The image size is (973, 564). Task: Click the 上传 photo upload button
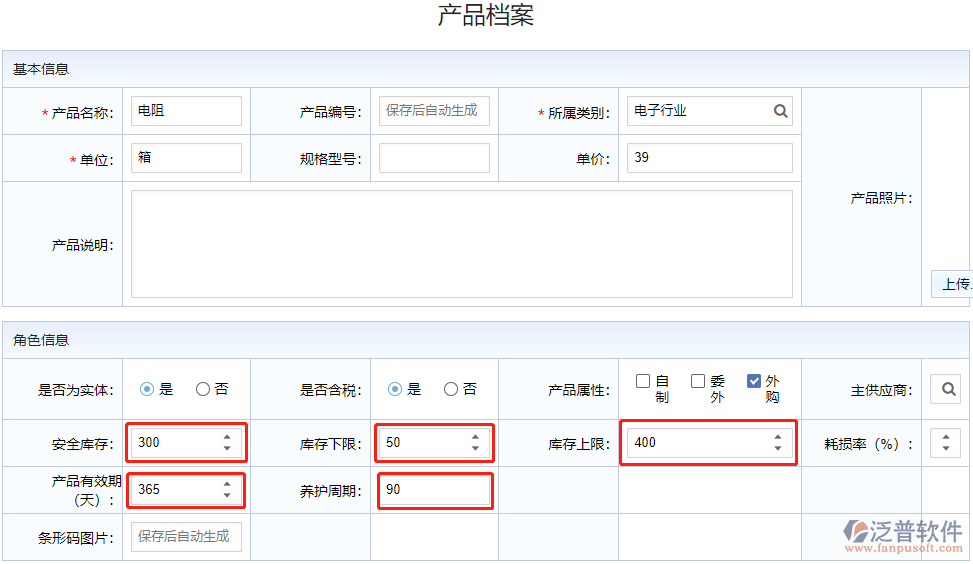952,284
